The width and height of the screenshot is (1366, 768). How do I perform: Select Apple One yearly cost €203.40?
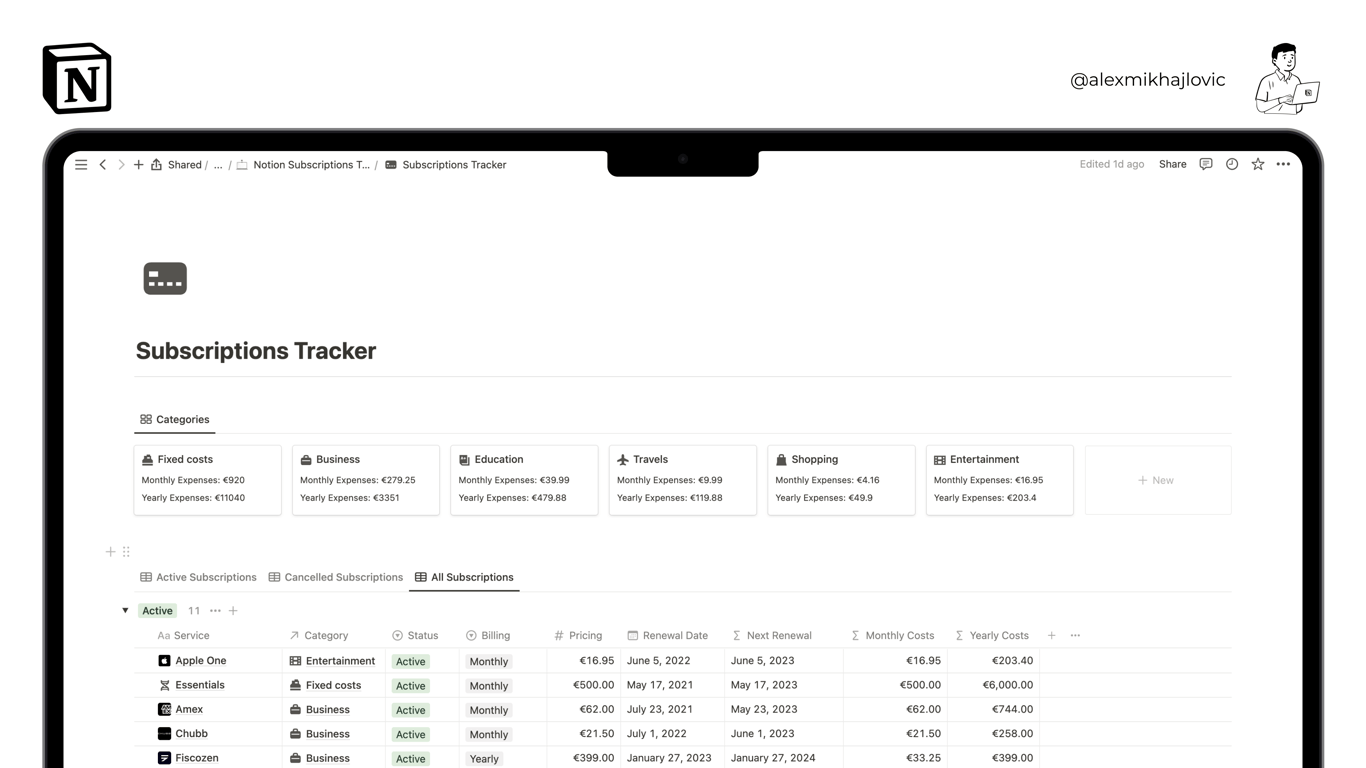1012,661
